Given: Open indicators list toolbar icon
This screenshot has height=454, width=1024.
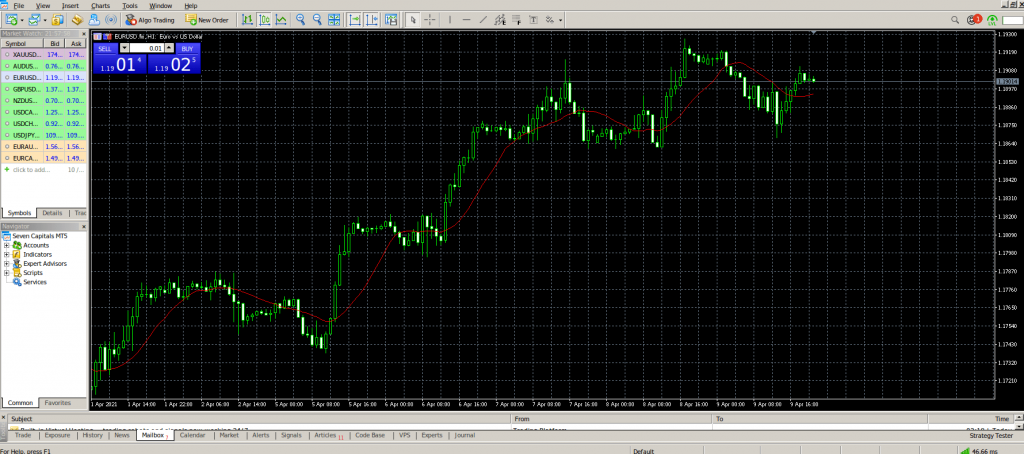Looking at the screenshot, I should [391, 20].
